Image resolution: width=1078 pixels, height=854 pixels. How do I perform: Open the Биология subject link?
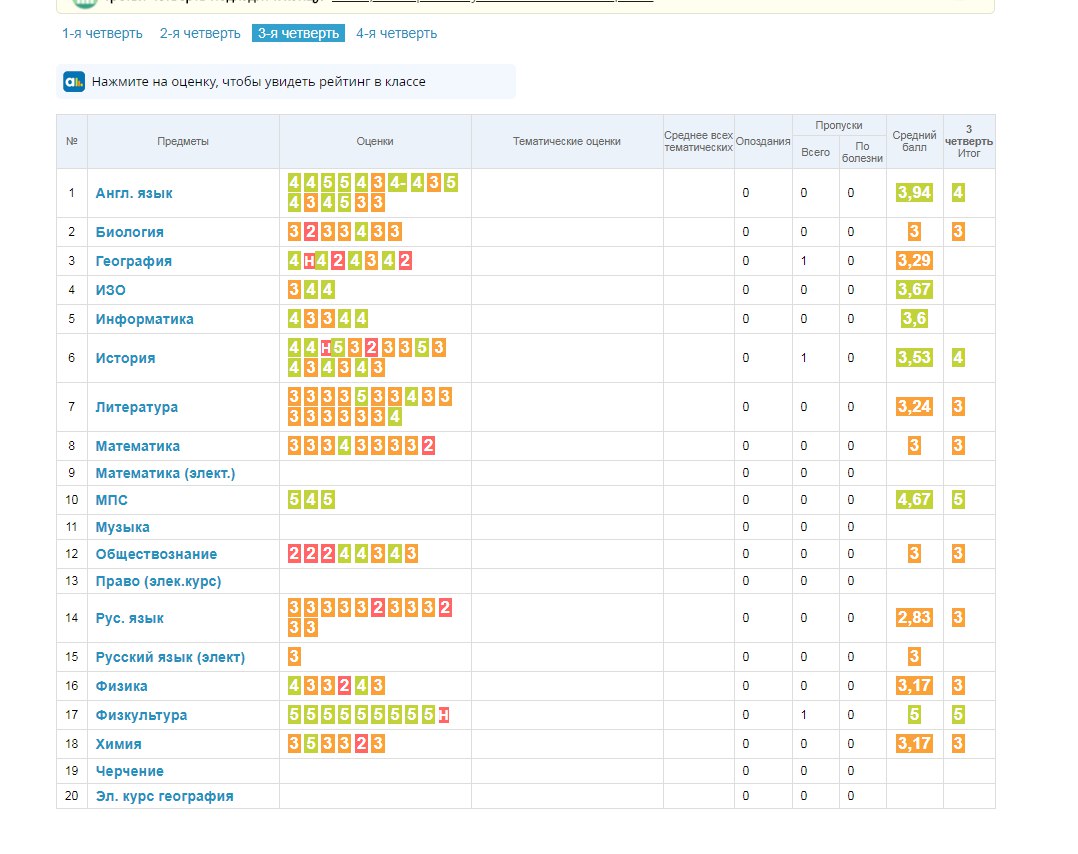point(129,232)
